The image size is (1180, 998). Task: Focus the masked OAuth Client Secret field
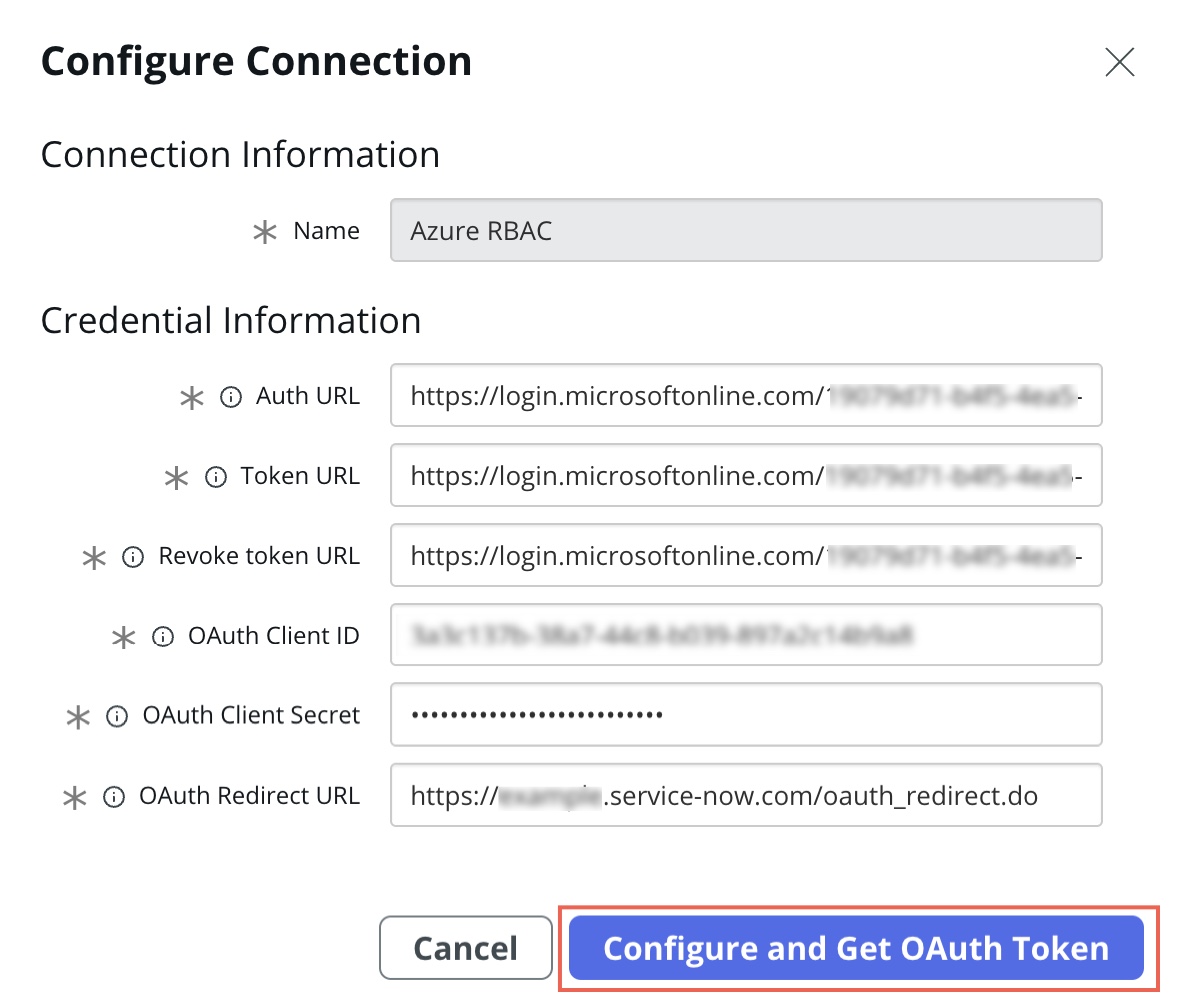click(746, 714)
